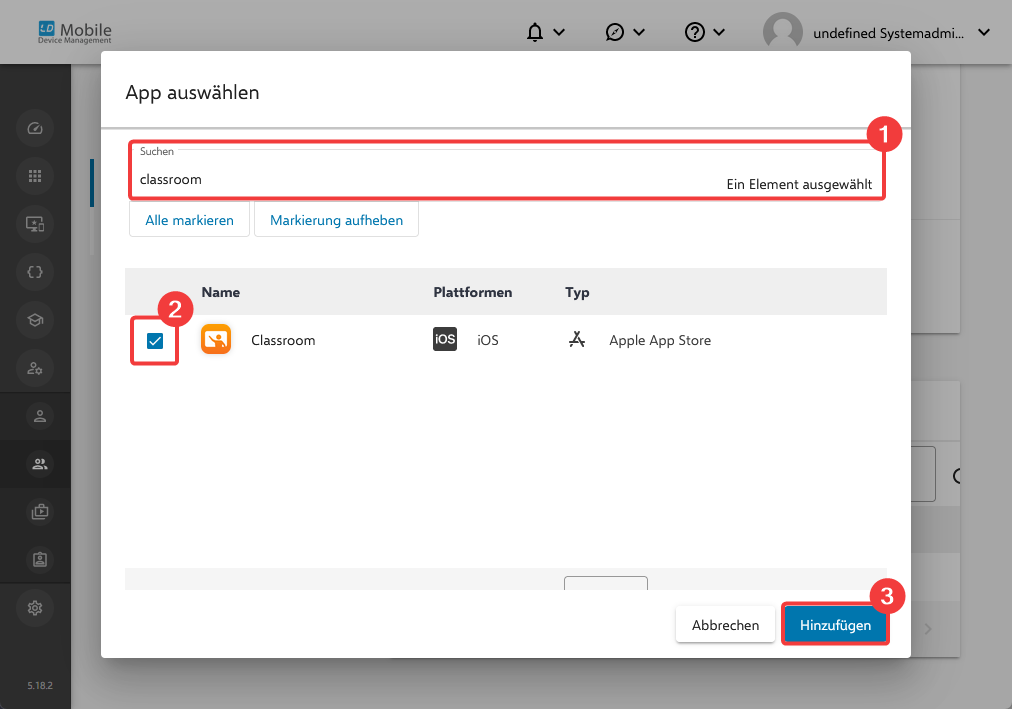Click the undefined Systemadmi... user name

tap(888, 33)
